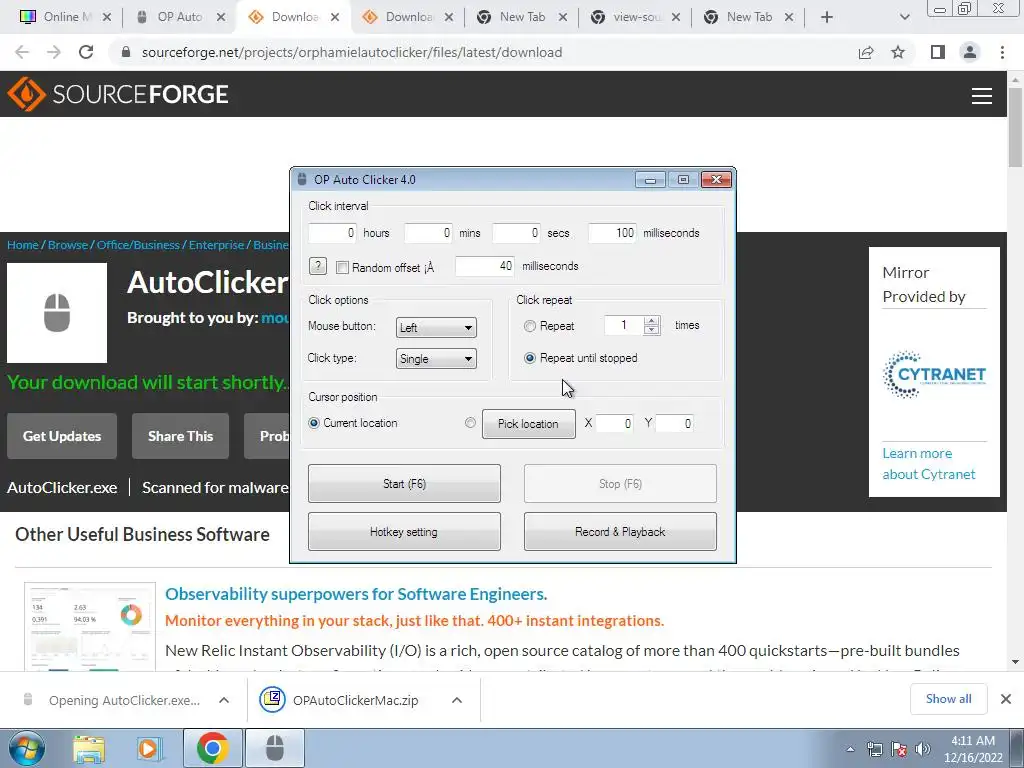The image size is (1024, 768).
Task: Click the Home breadcrumb link
Action: tap(23, 245)
